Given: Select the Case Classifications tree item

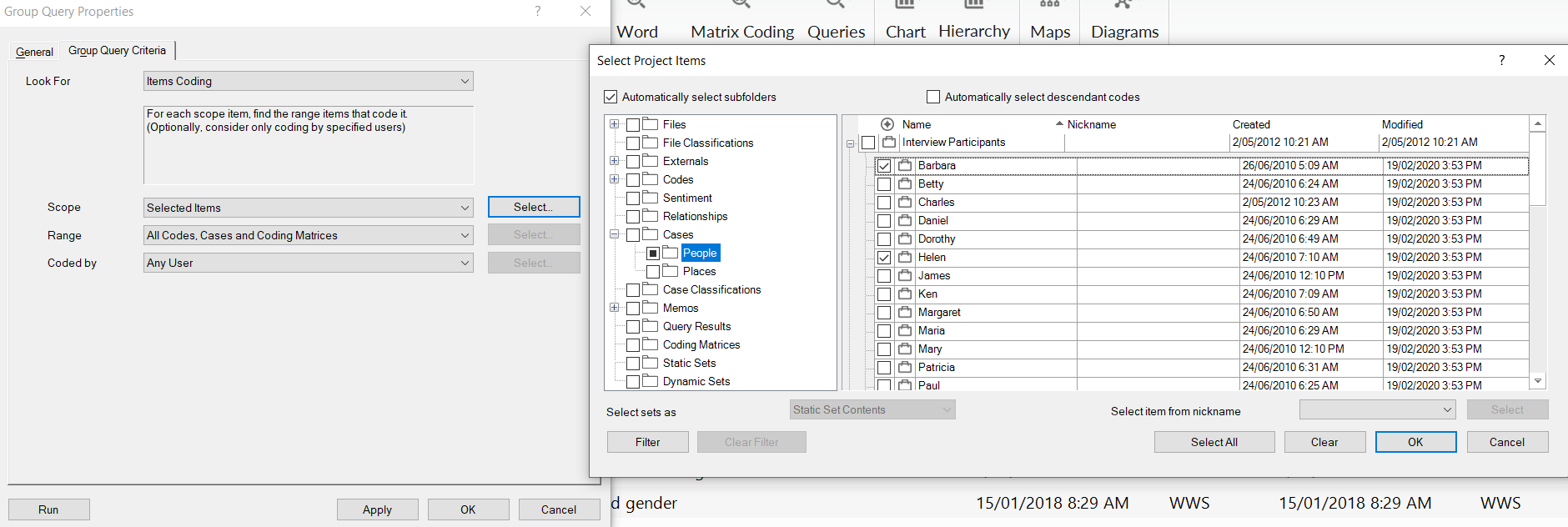Looking at the screenshot, I should click(x=711, y=289).
